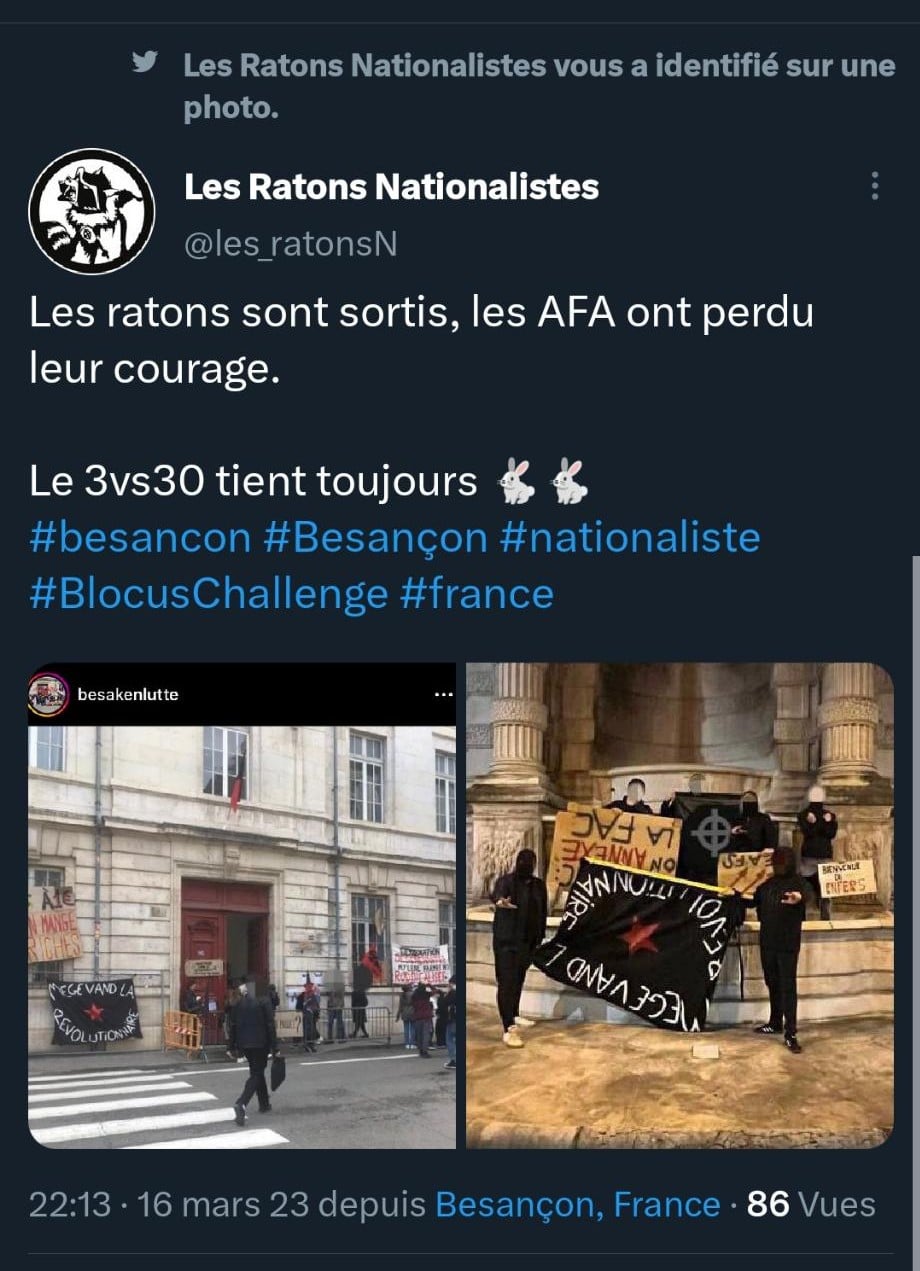Tap the Les Ratons Nationalistes profile avatar
This screenshot has height=1271, width=920.
pos(92,211)
